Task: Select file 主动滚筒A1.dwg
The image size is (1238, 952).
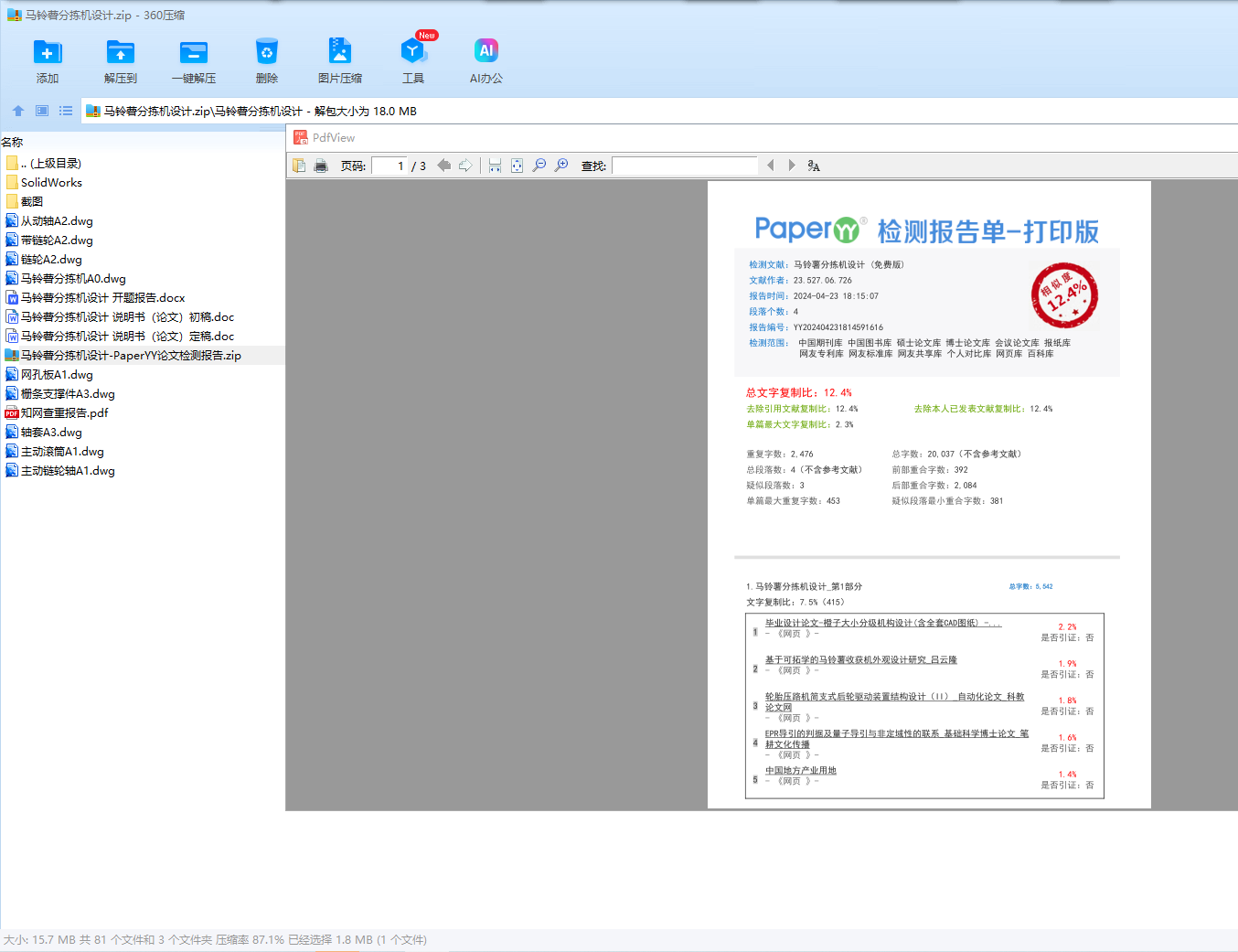Action: (55, 452)
